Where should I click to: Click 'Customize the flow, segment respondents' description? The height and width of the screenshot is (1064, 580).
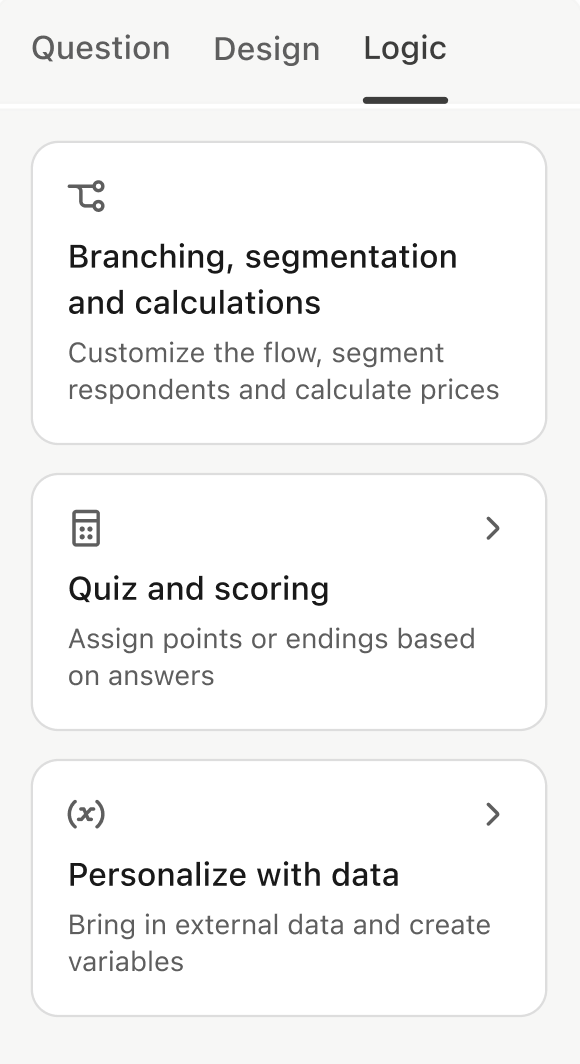click(284, 371)
